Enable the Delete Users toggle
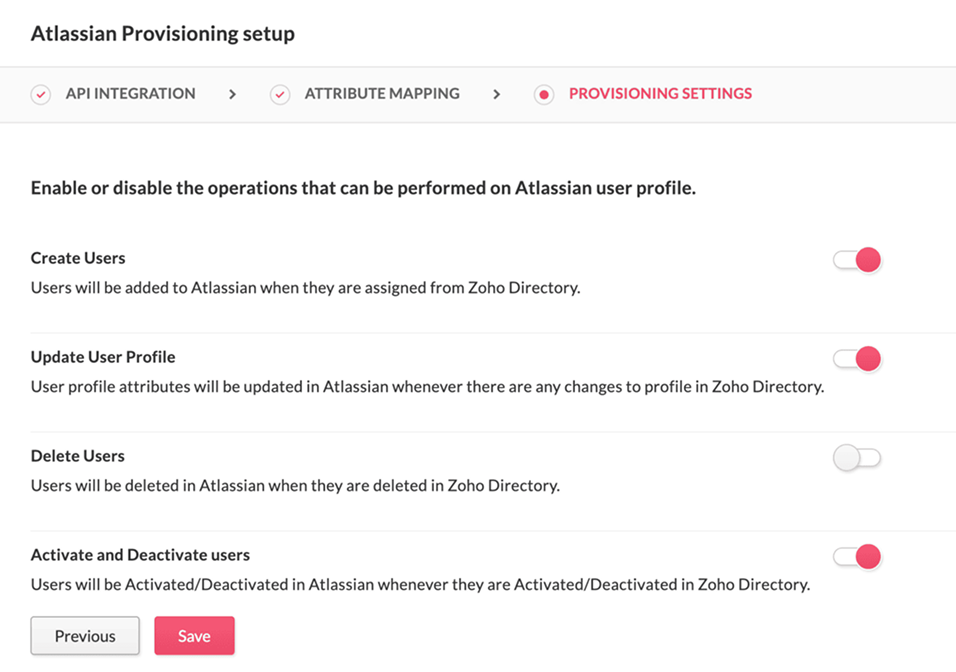The image size is (956, 672). 857,457
